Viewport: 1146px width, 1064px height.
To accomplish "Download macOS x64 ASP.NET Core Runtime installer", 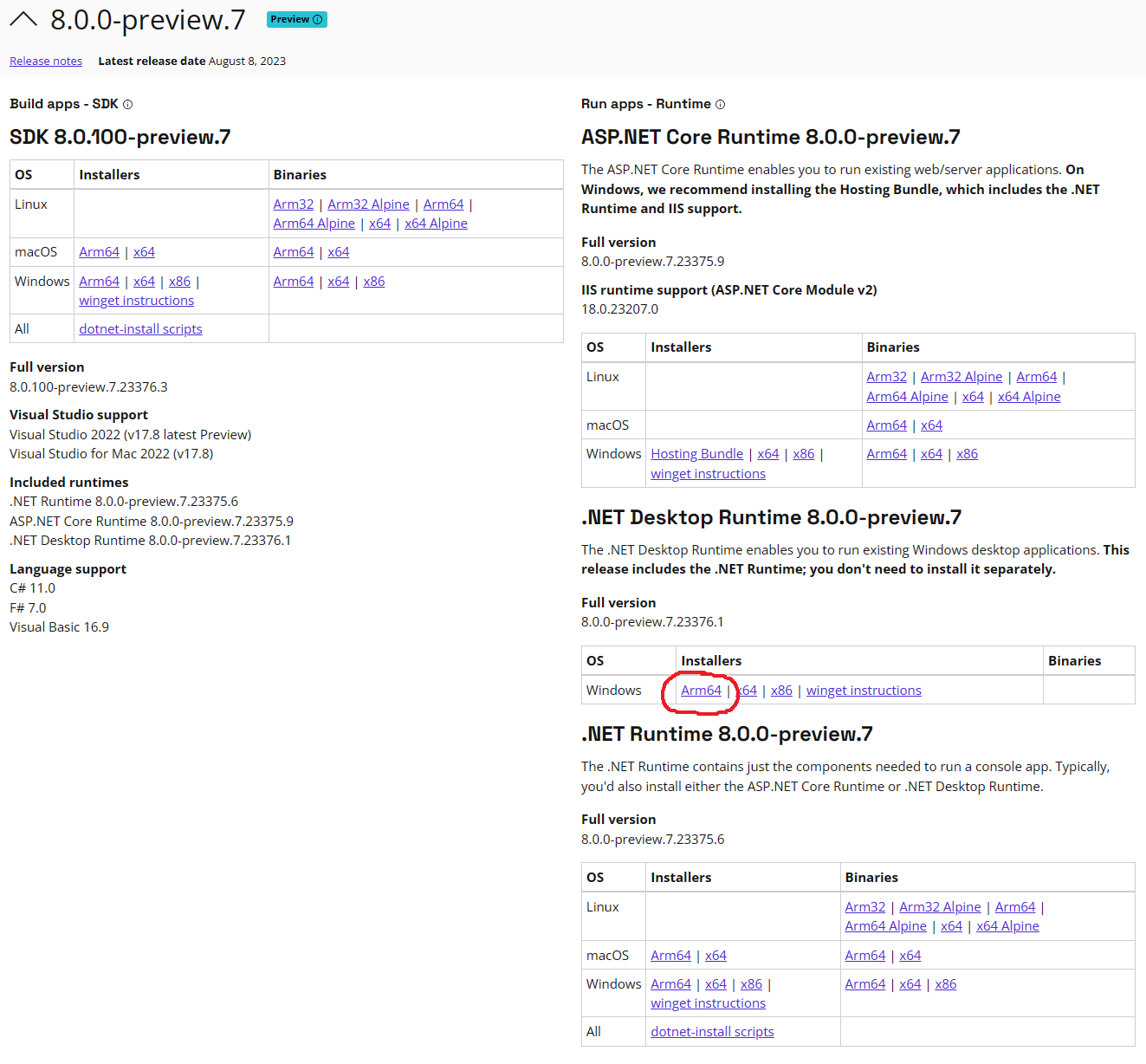I will pyautogui.click(x=931, y=425).
